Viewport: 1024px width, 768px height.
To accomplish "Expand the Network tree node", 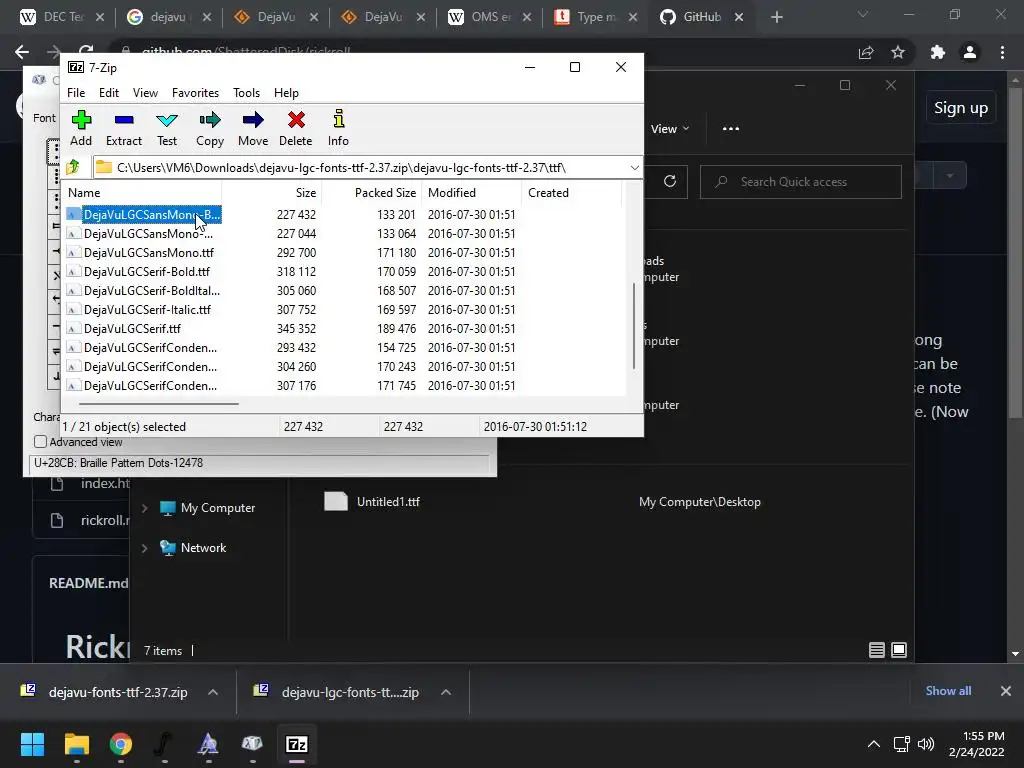I will pos(144,548).
